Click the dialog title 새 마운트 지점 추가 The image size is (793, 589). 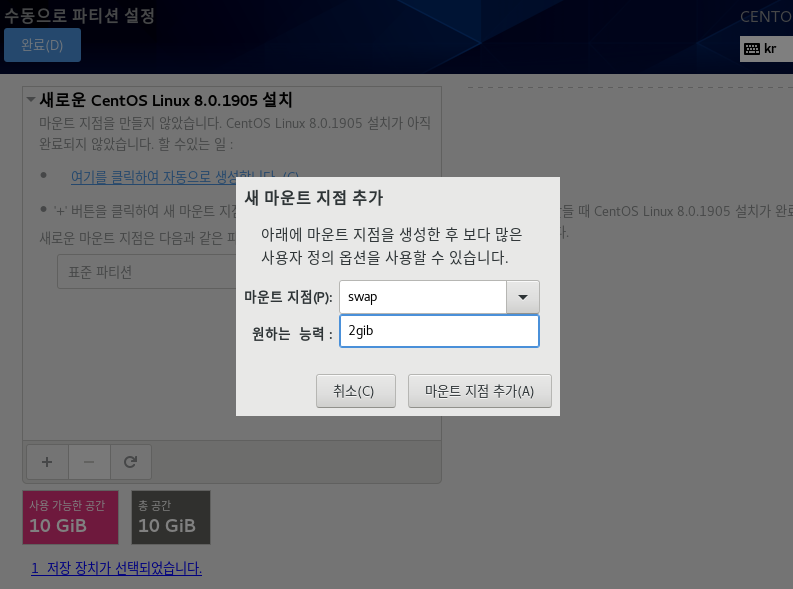point(314,198)
